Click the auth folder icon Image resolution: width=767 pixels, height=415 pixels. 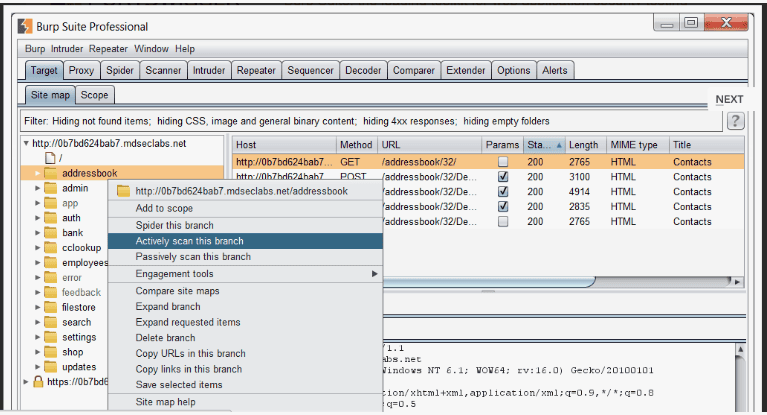[x=50, y=218]
